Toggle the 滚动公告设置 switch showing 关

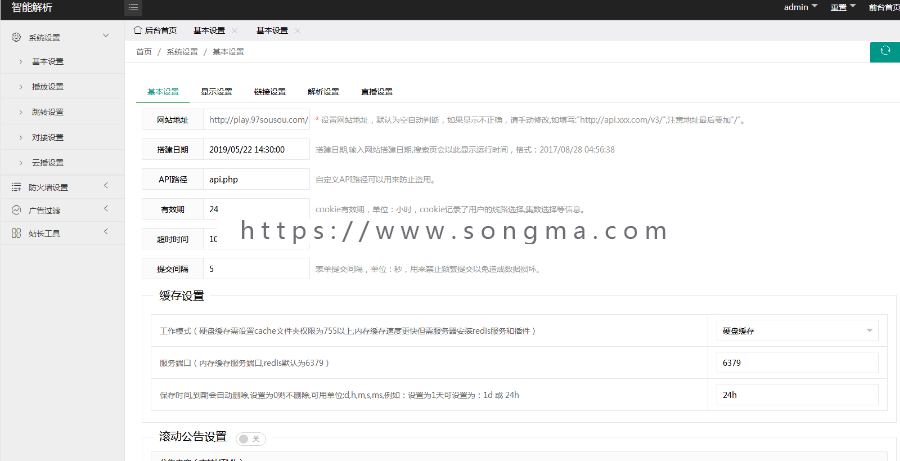pyautogui.click(x=251, y=439)
